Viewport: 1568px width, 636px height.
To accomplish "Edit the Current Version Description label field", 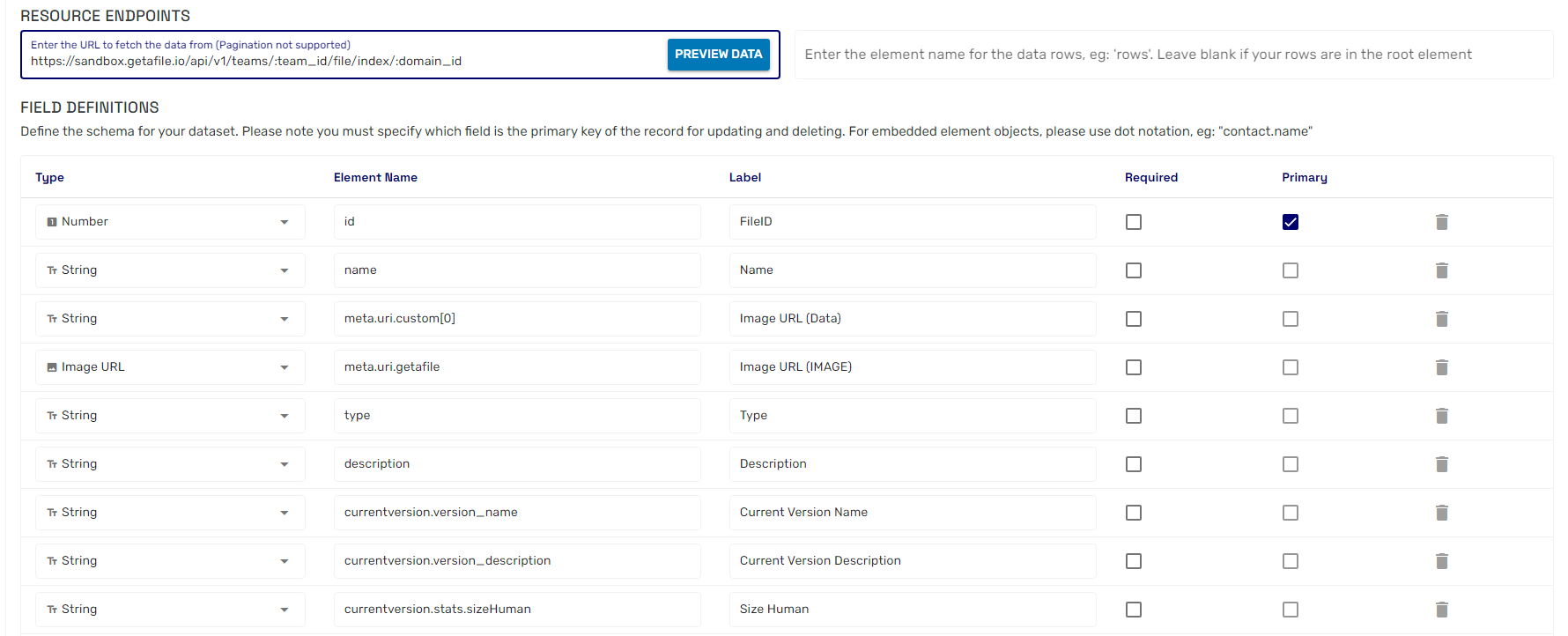I will (912, 561).
